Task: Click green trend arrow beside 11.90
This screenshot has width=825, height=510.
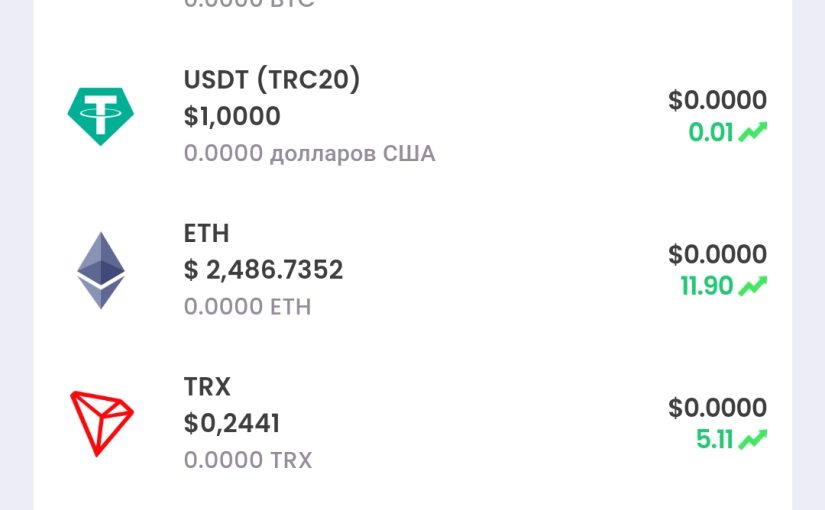Action: [753, 286]
